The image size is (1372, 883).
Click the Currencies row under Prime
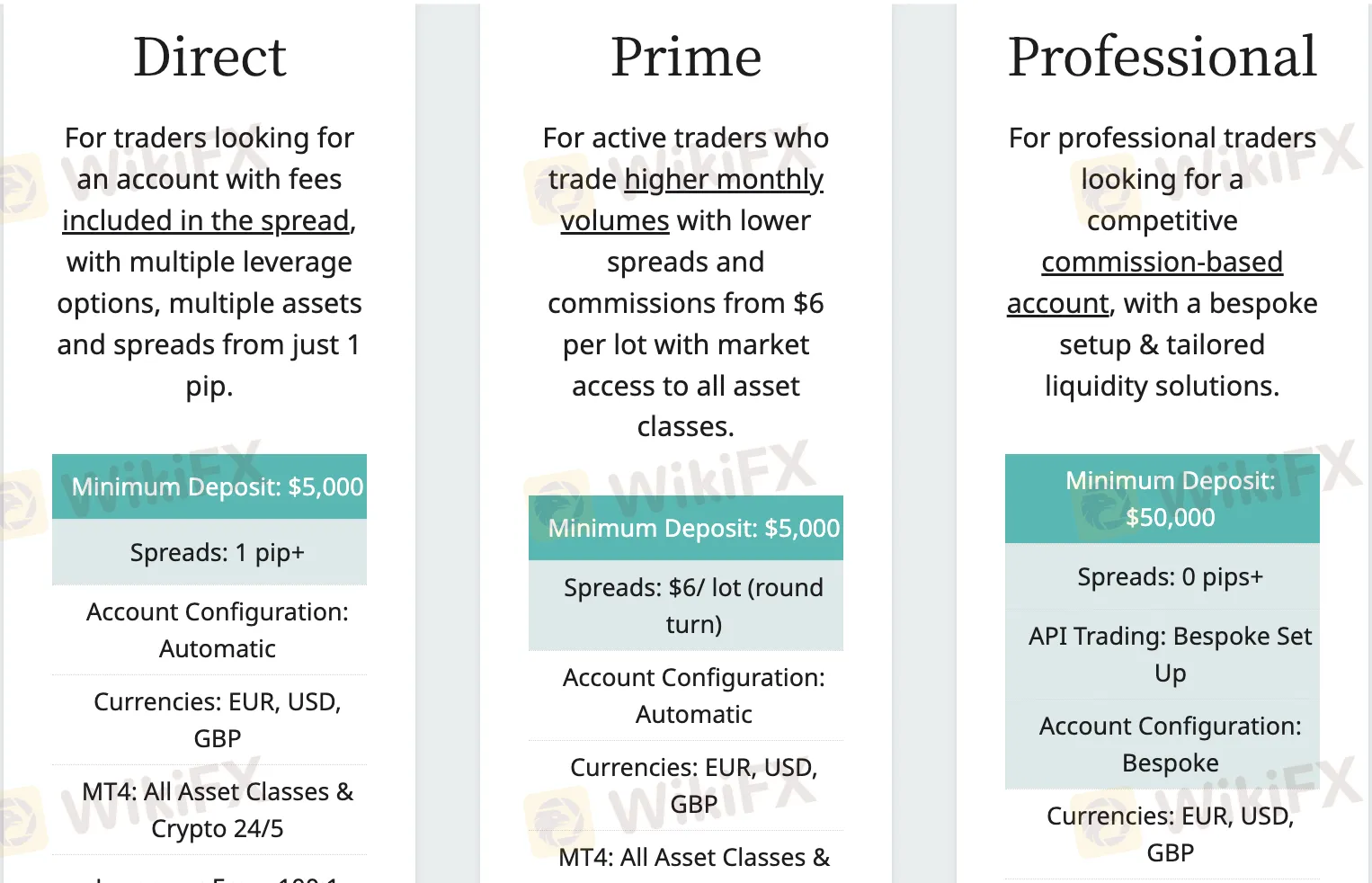click(x=686, y=785)
